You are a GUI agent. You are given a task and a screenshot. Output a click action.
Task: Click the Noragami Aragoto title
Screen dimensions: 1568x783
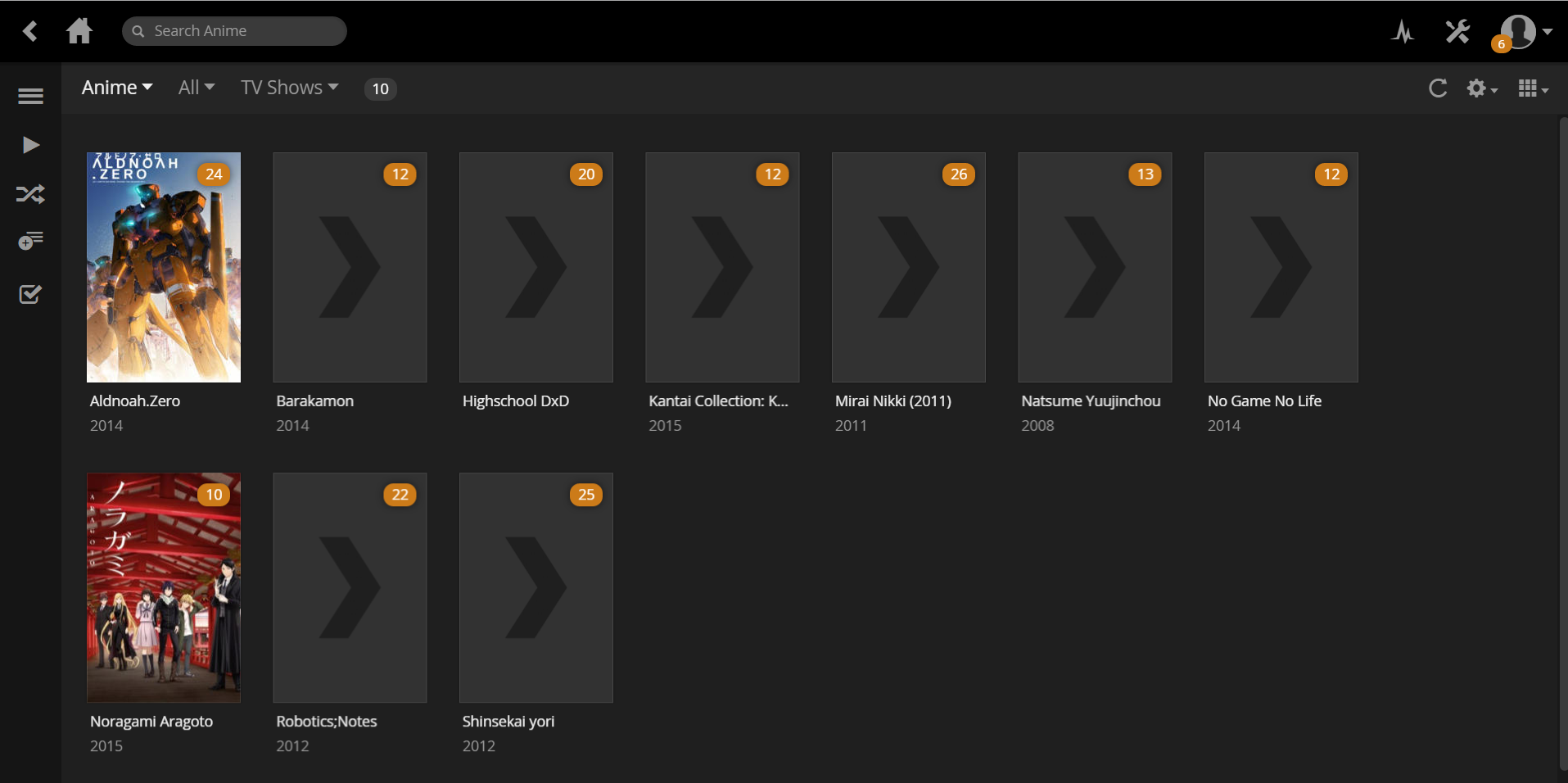coord(151,722)
